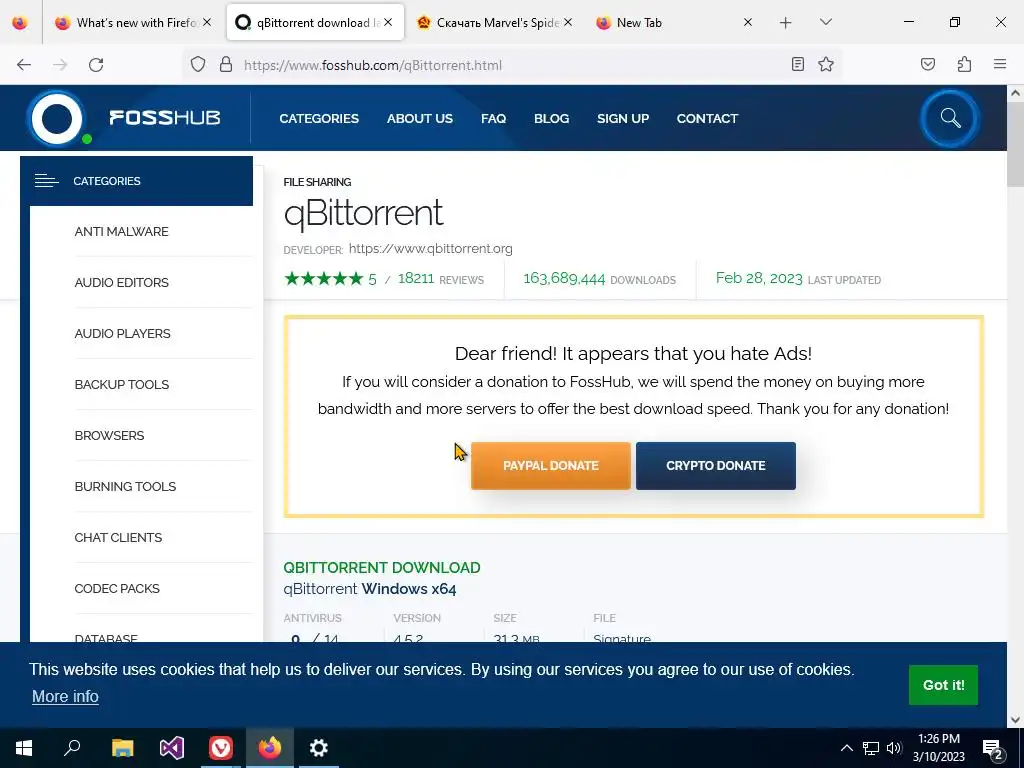Screen dimensions: 1024x768
Task: Open the Firefox hamburger menu
Action: (x=1000, y=64)
